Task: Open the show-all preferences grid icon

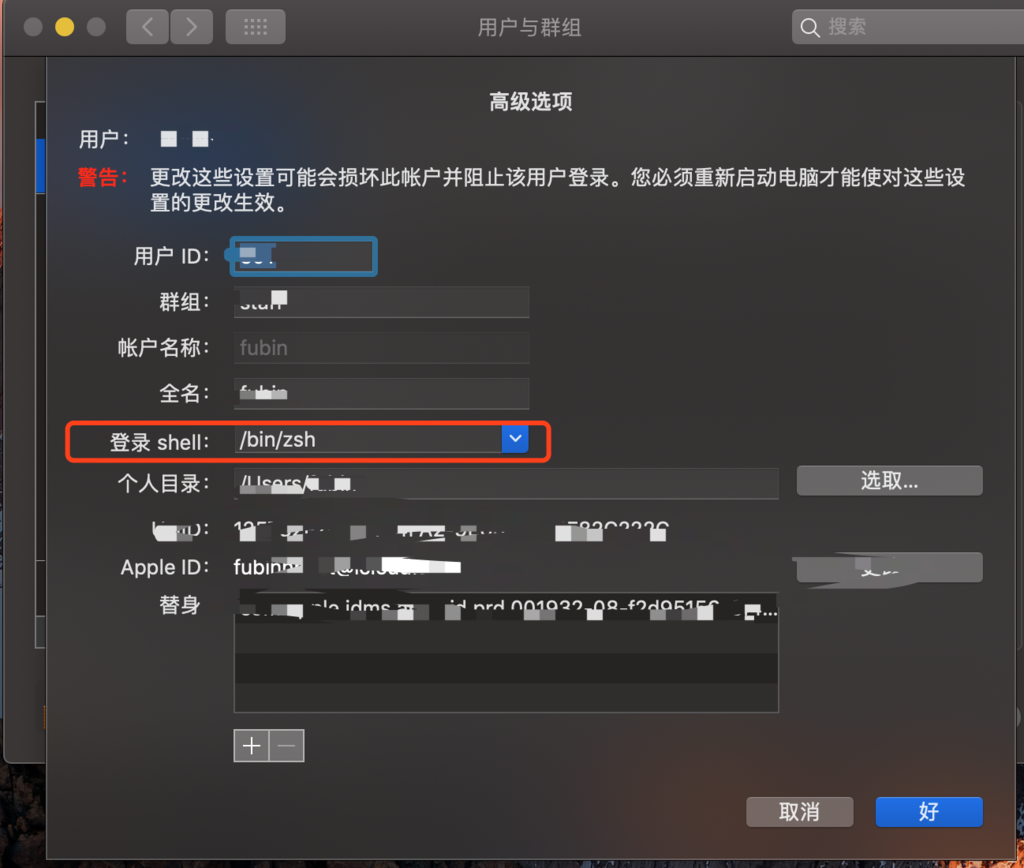Action: [x=255, y=27]
